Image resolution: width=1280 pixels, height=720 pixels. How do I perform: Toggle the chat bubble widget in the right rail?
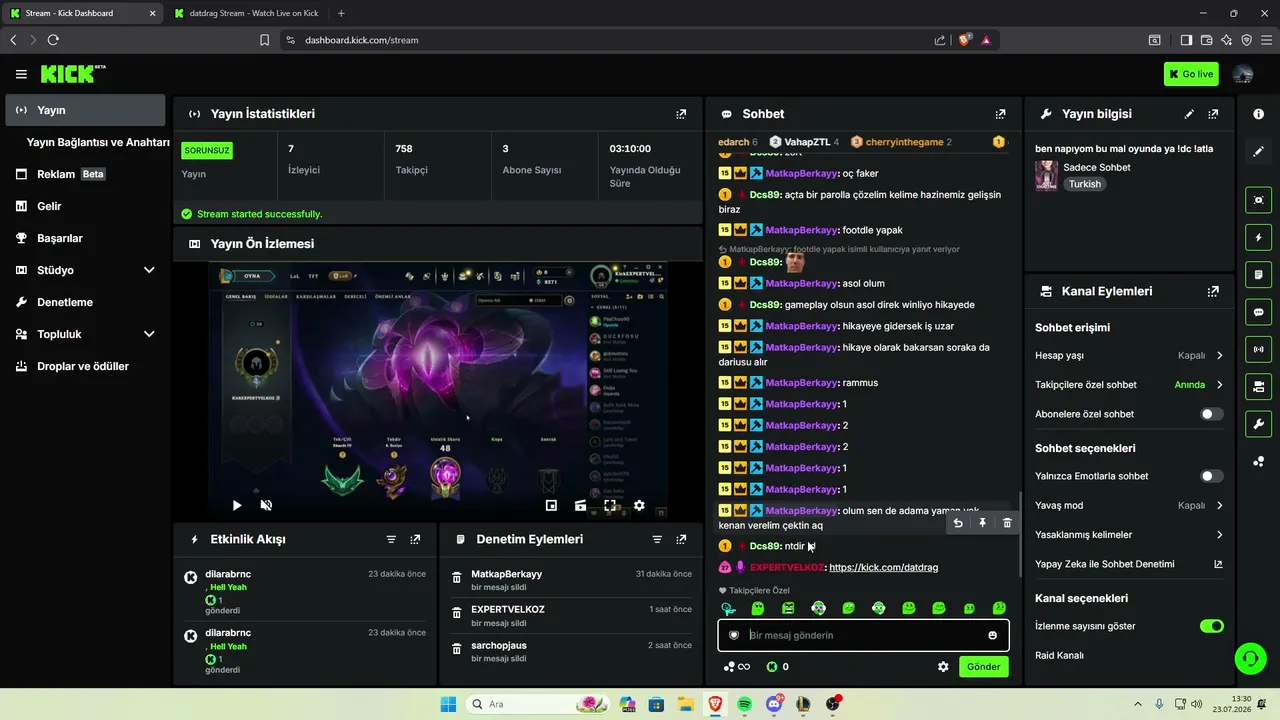click(1258, 312)
